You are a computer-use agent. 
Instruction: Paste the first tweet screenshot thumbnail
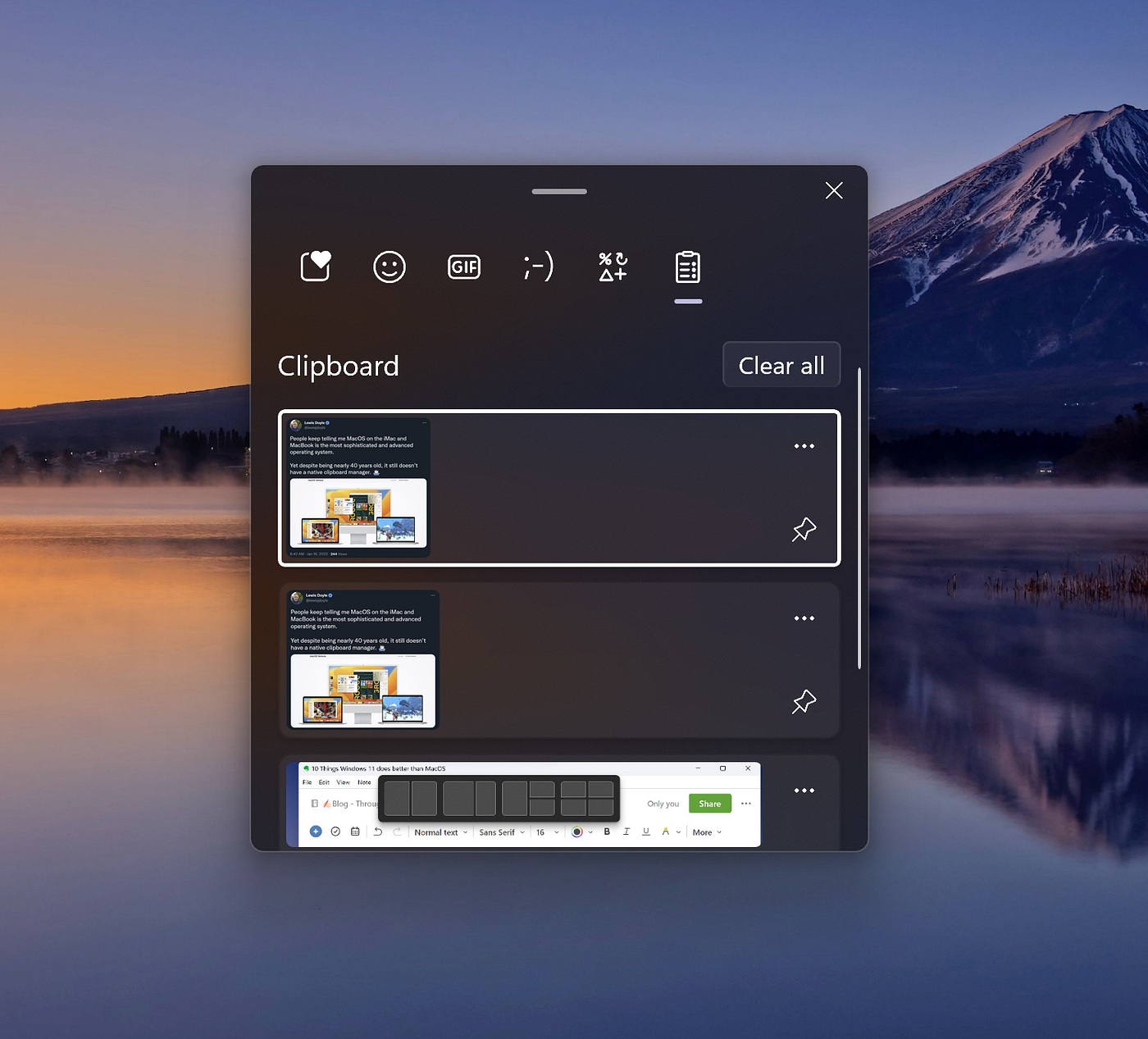tap(358, 488)
